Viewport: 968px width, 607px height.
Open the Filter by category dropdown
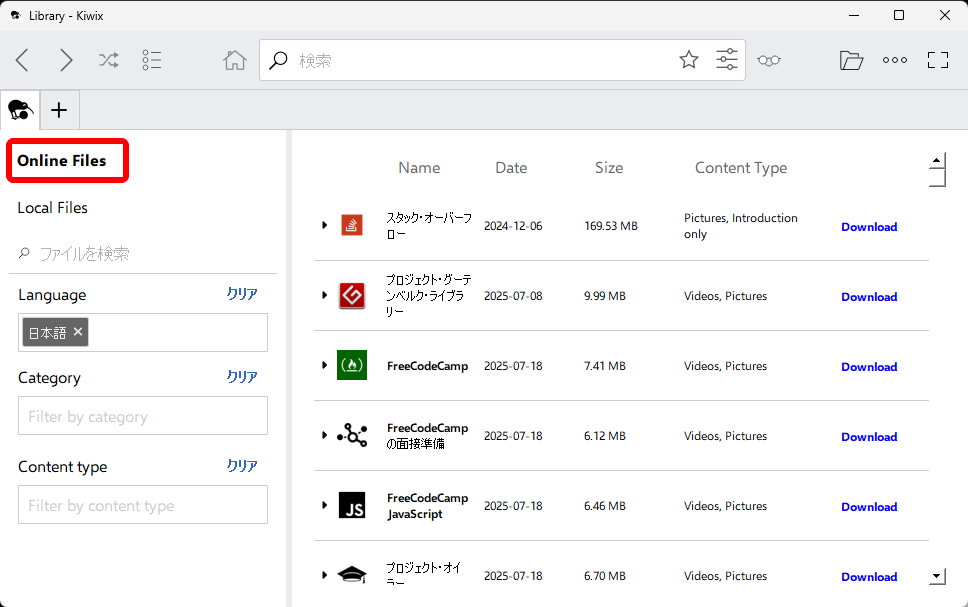click(143, 416)
